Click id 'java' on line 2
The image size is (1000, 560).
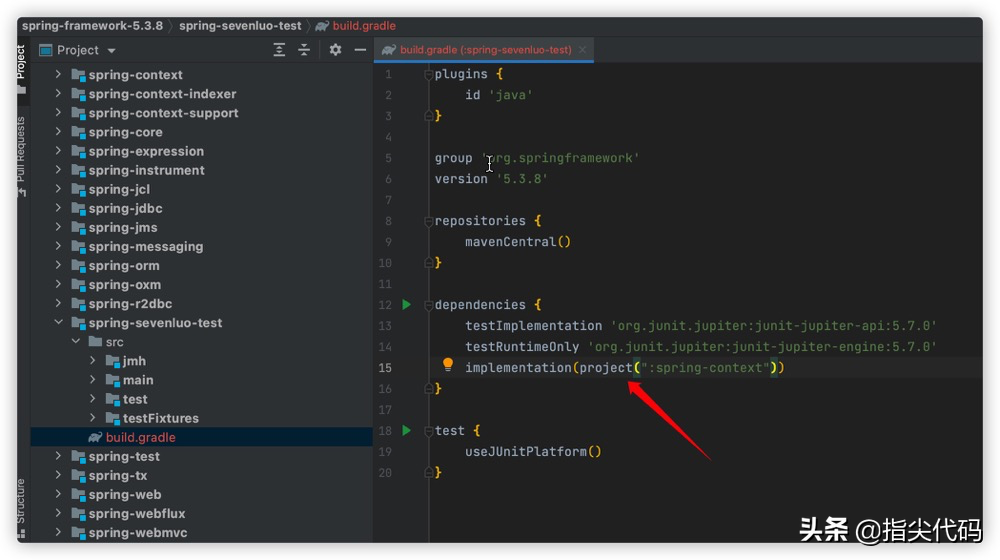click(499, 95)
